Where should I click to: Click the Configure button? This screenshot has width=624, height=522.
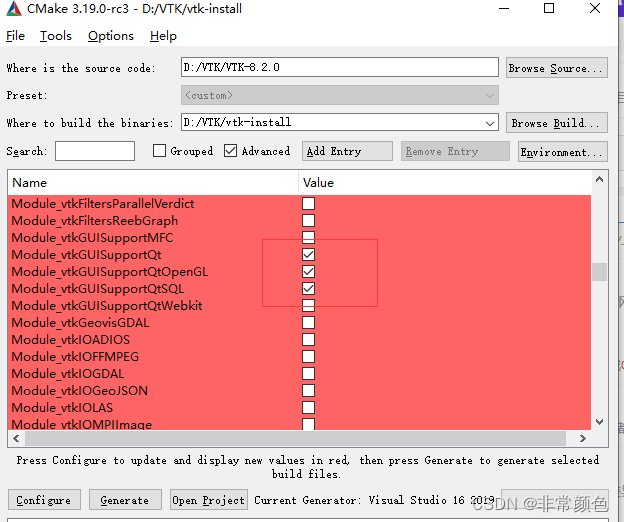44,500
